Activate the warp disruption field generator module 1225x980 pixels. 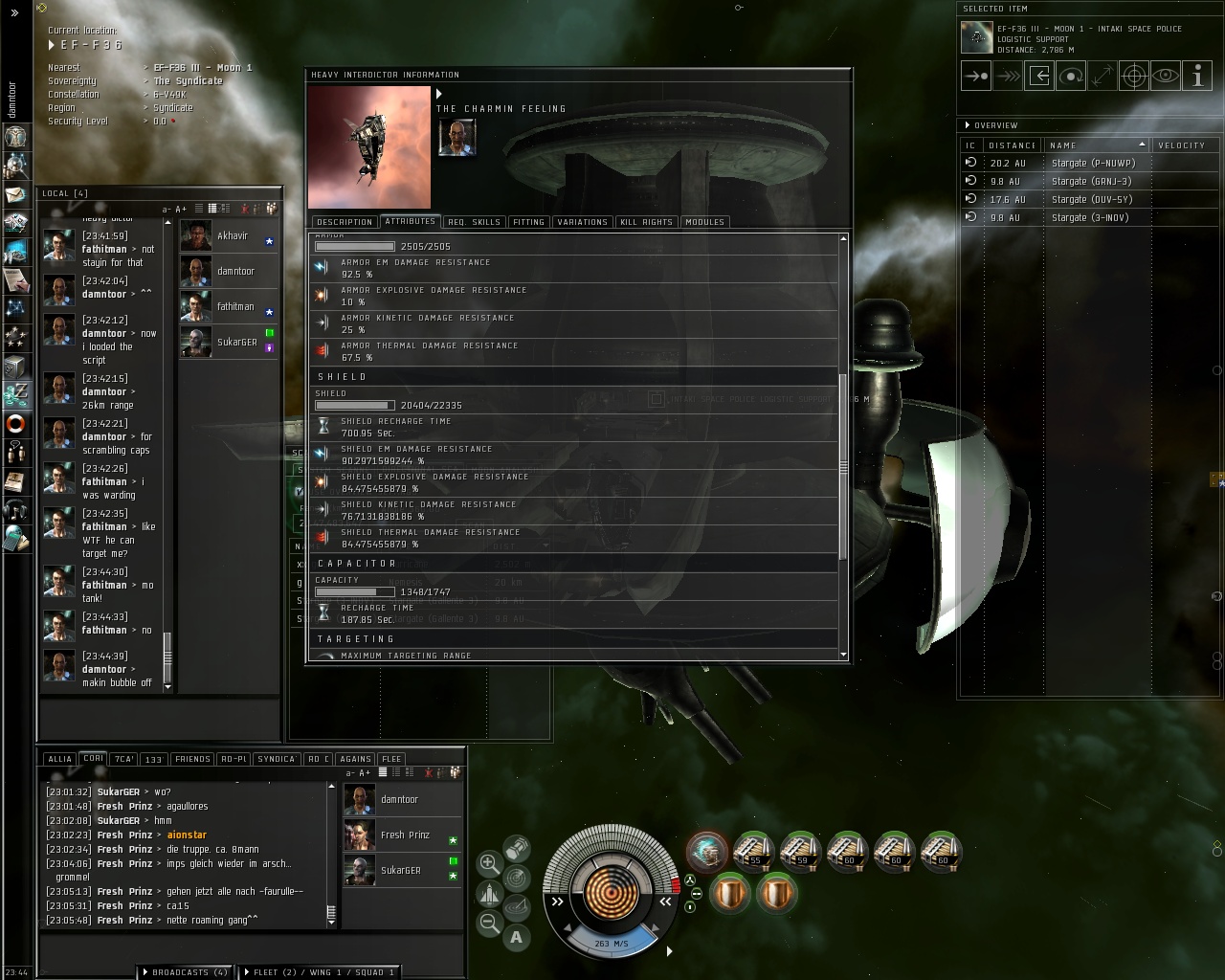[x=707, y=851]
